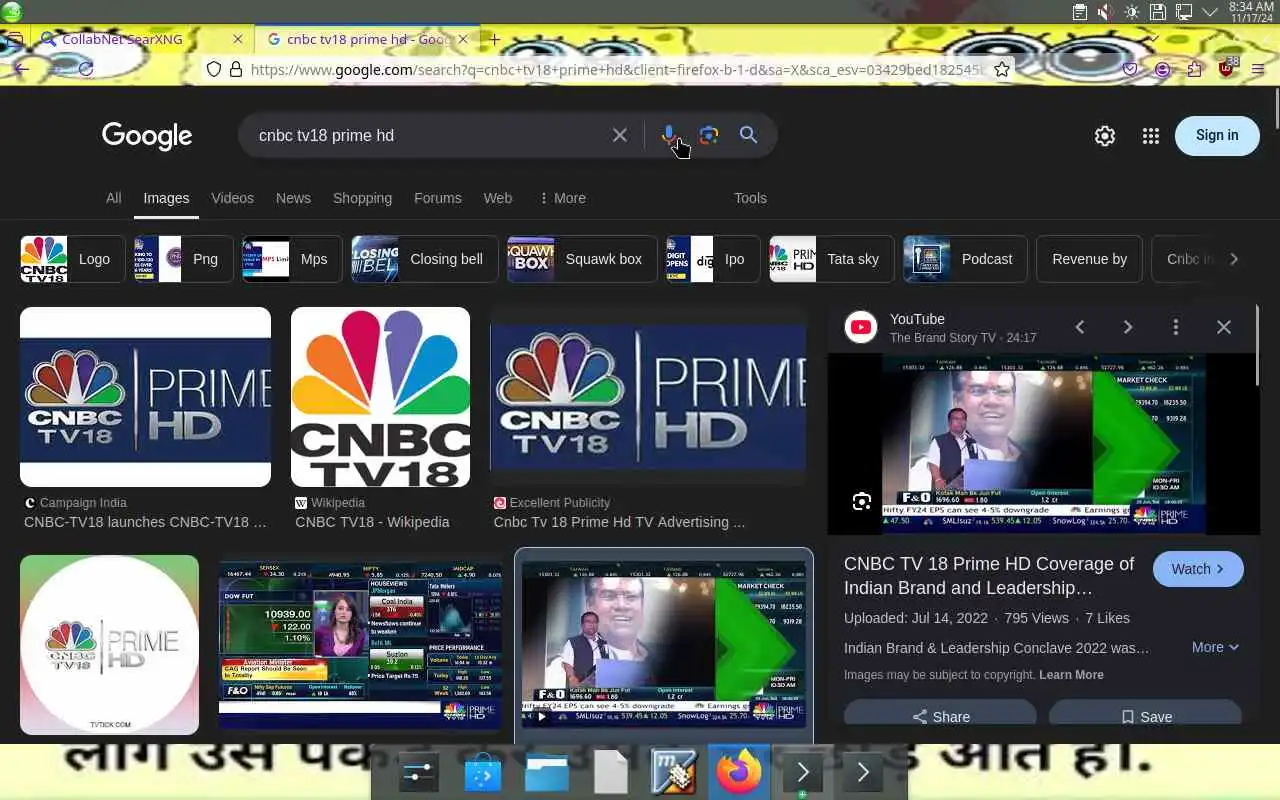This screenshot has width=1280, height=800.
Task: Go to Google home via logo
Action: coord(147,136)
